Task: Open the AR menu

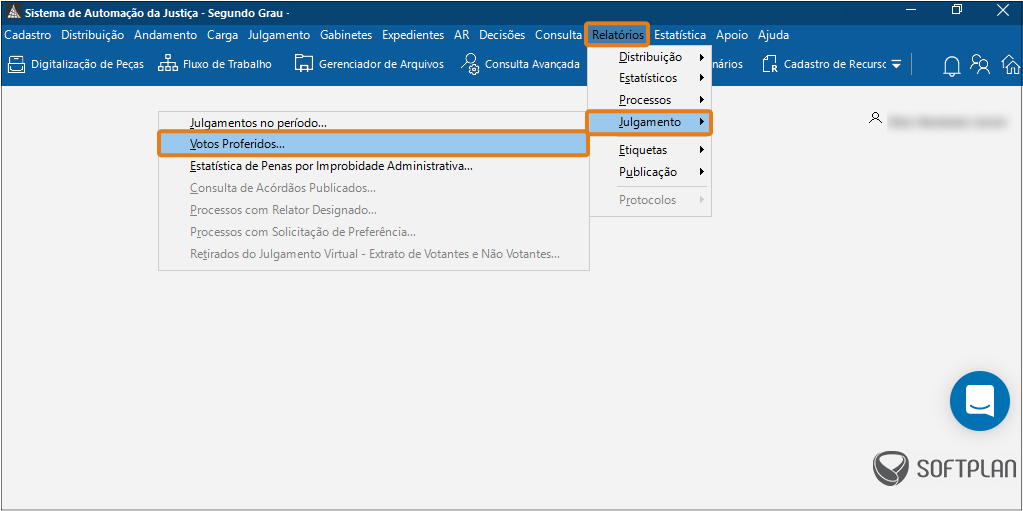Action: 462,35
